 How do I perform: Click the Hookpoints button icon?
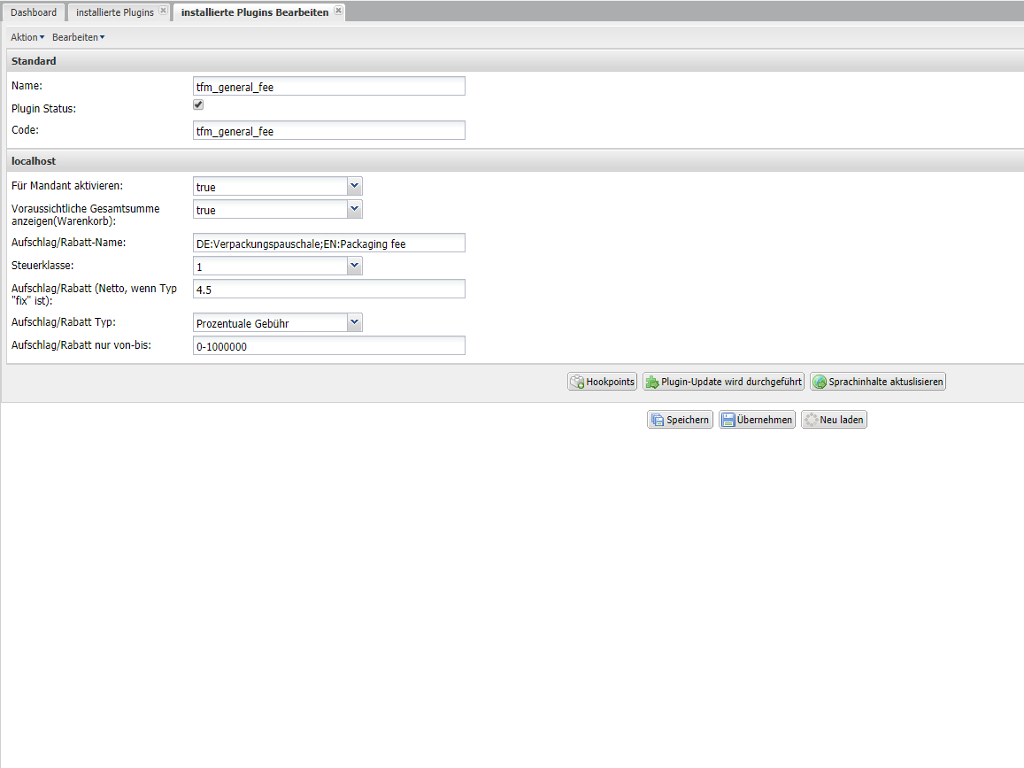coord(577,382)
